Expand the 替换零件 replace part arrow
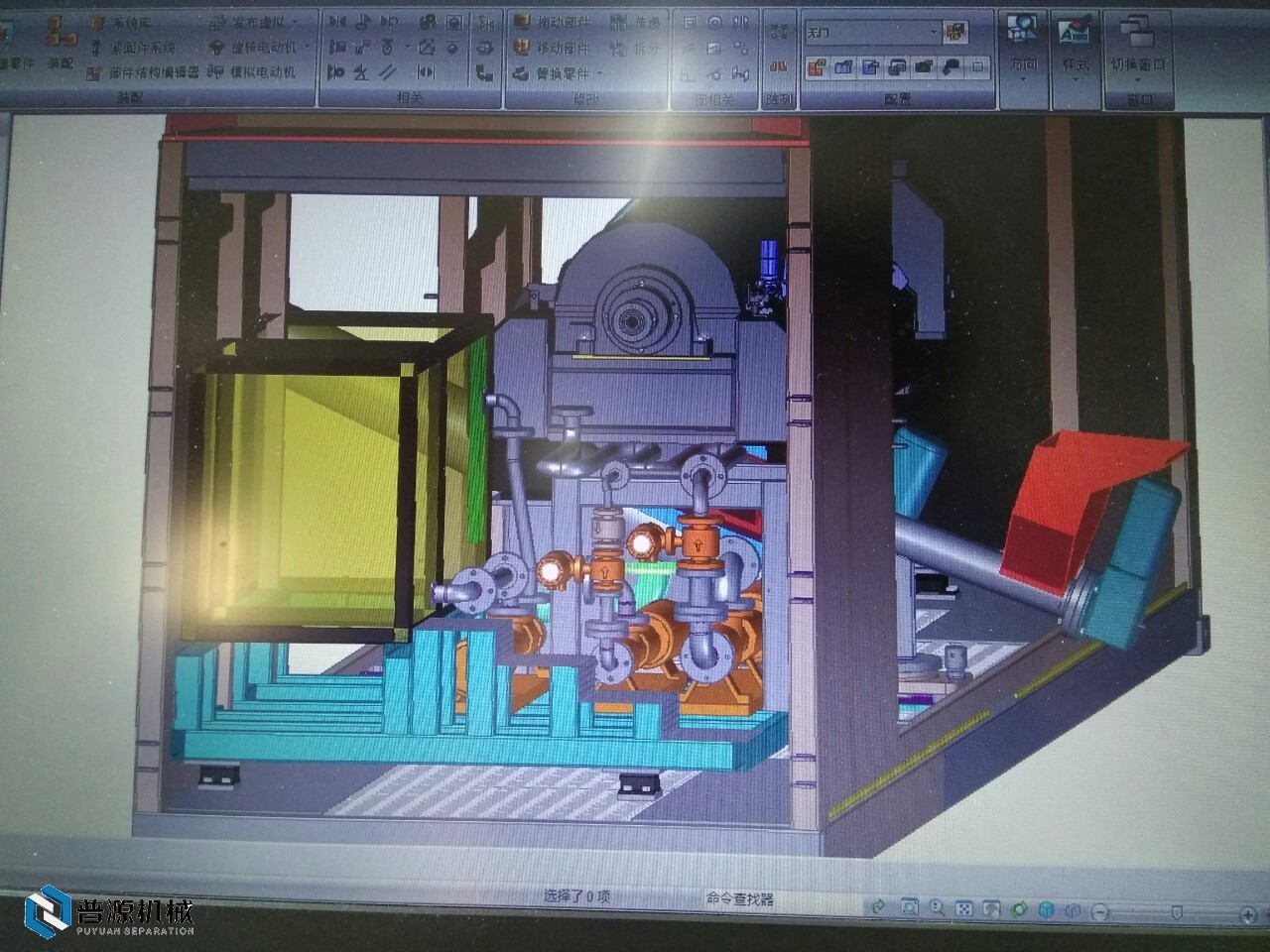1270x952 pixels. coord(600,74)
